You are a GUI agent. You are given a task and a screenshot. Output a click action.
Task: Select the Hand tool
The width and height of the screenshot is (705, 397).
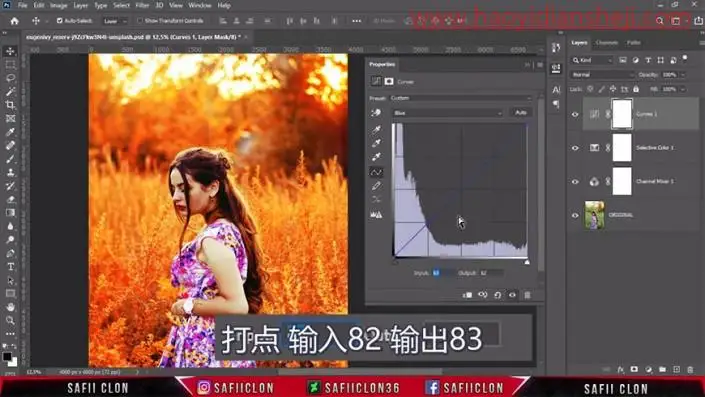[10, 308]
